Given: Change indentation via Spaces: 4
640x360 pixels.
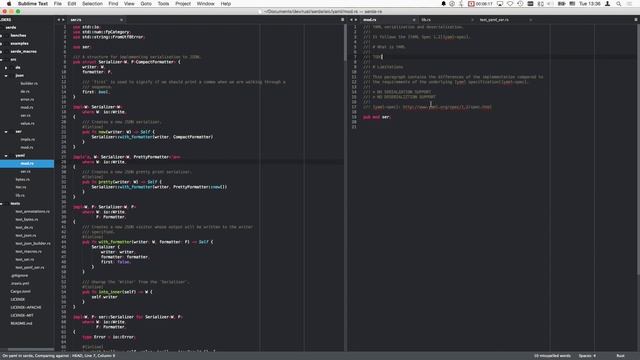Looking at the screenshot, I should tap(587, 356).
